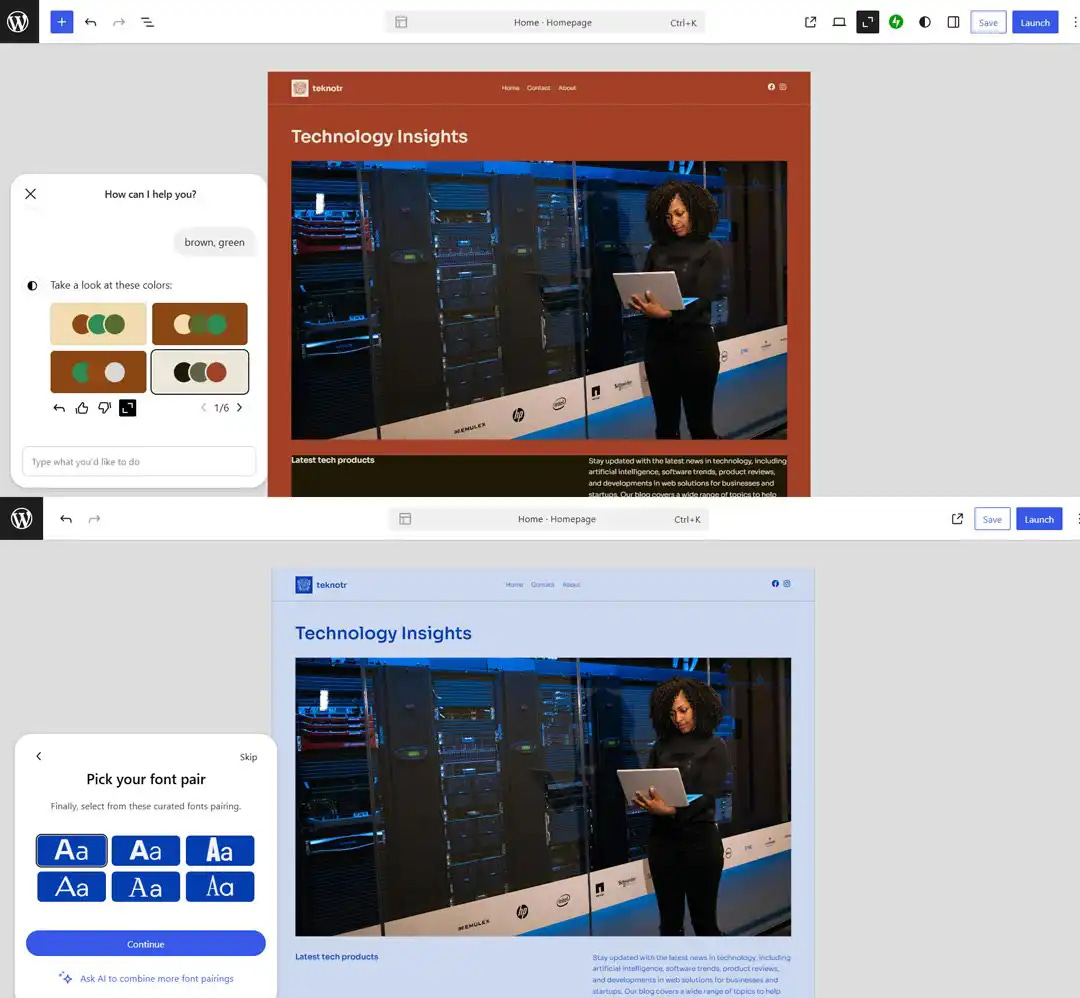1080x998 pixels.
Task: Select the second font pair in the top row
Action: point(146,851)
